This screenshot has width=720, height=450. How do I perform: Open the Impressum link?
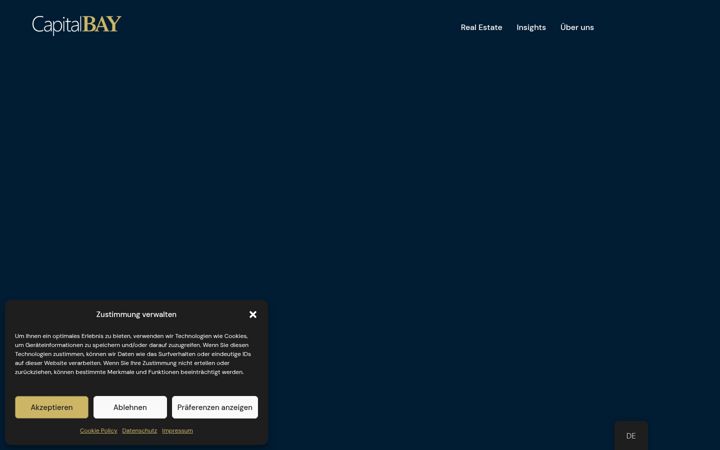(177, 431)
